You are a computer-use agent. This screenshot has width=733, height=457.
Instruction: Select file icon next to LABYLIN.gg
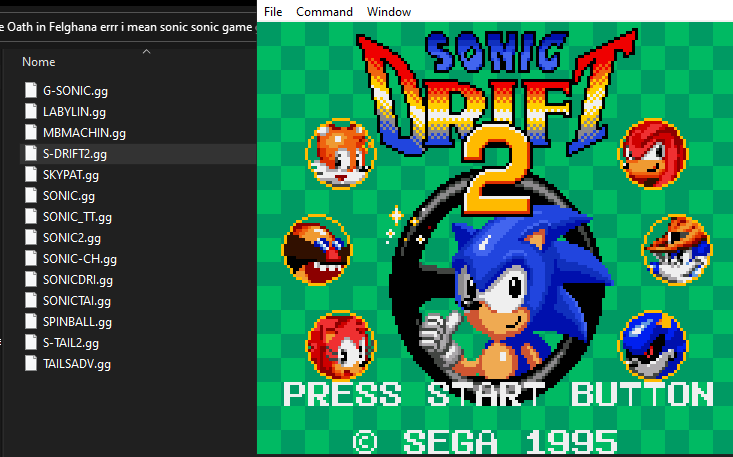point(31,111)
